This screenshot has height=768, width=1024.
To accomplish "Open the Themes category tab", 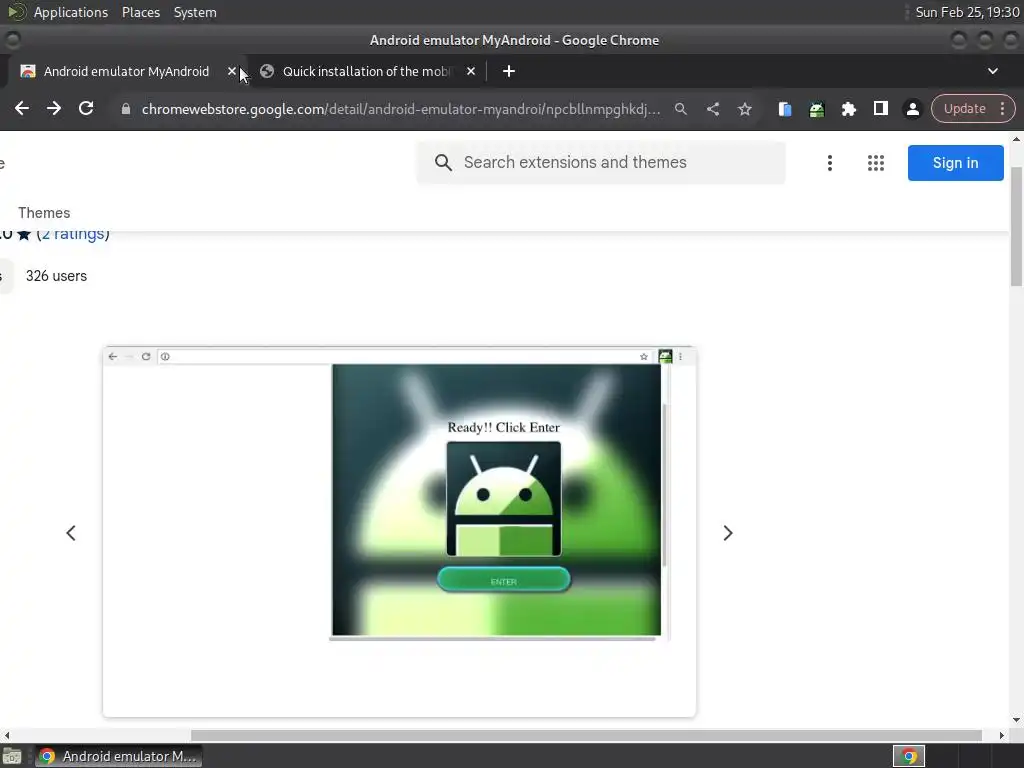I will [44, 213].
